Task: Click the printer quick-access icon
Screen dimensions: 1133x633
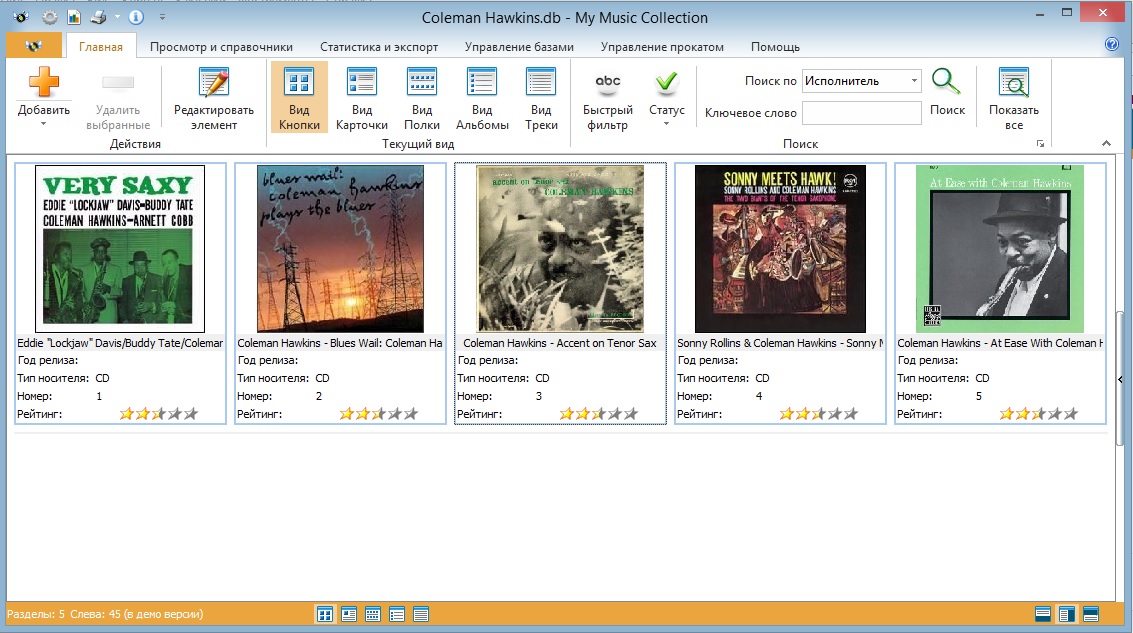Action: tap(98, 17)
